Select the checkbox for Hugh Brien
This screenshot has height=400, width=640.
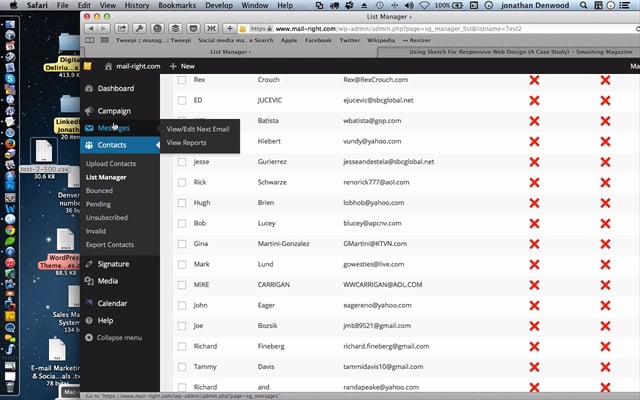click(x=182, y=203)
